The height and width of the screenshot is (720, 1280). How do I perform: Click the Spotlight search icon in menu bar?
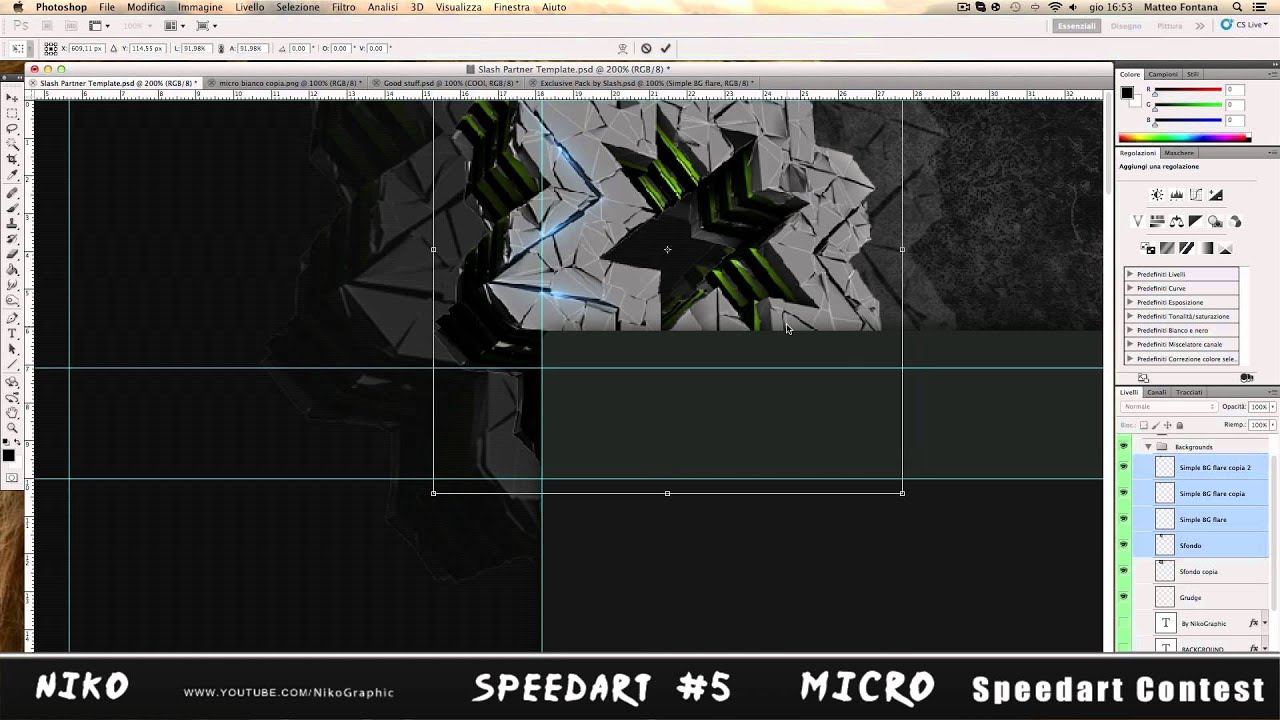click(x=1237, y=7)
